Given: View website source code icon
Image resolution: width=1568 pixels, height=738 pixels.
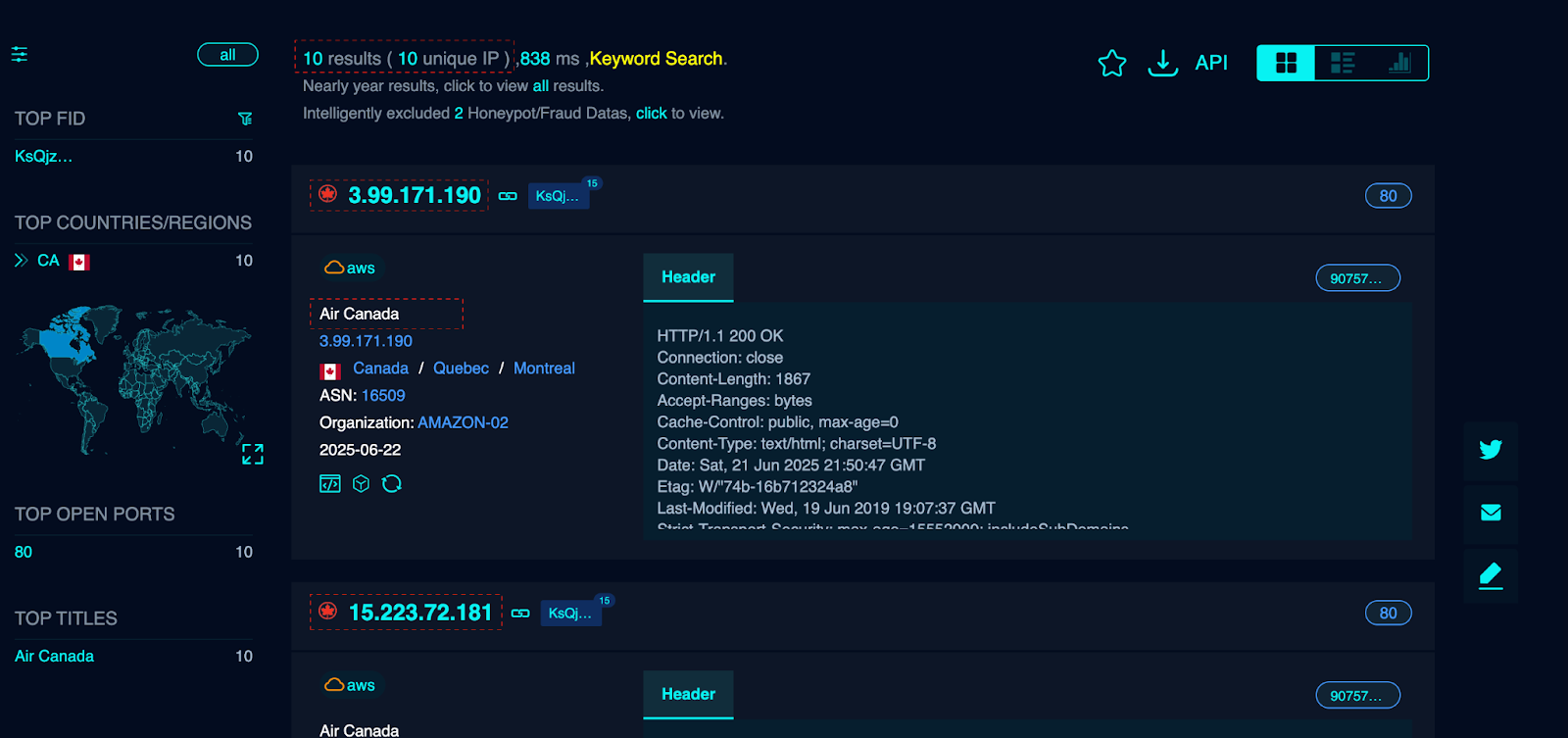Looking at the screenshot, I should pos(330,483).
